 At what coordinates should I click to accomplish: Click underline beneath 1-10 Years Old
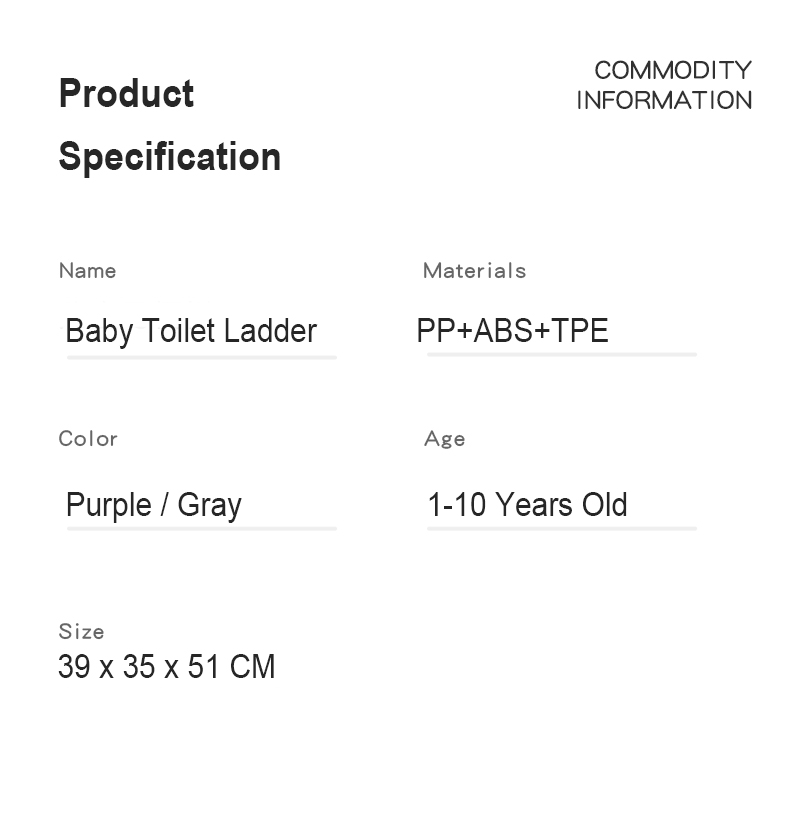tap(561, 528)
